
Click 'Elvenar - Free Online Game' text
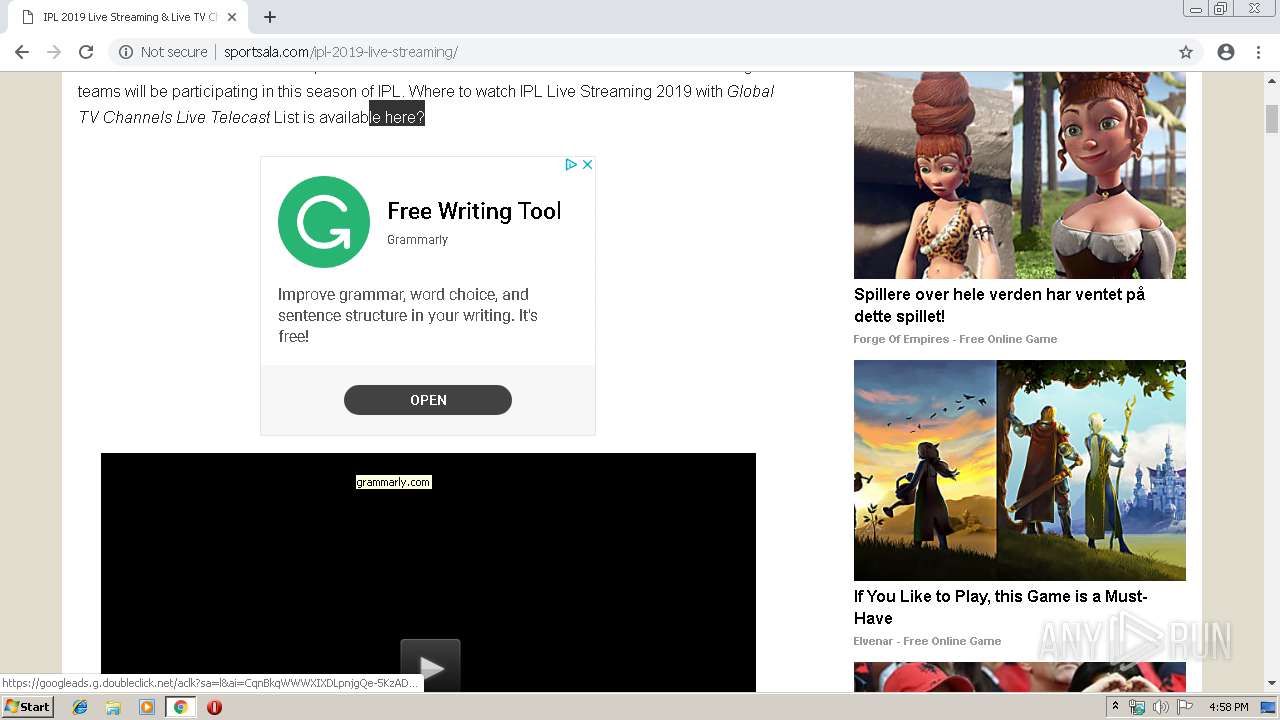tap(927, 641)
